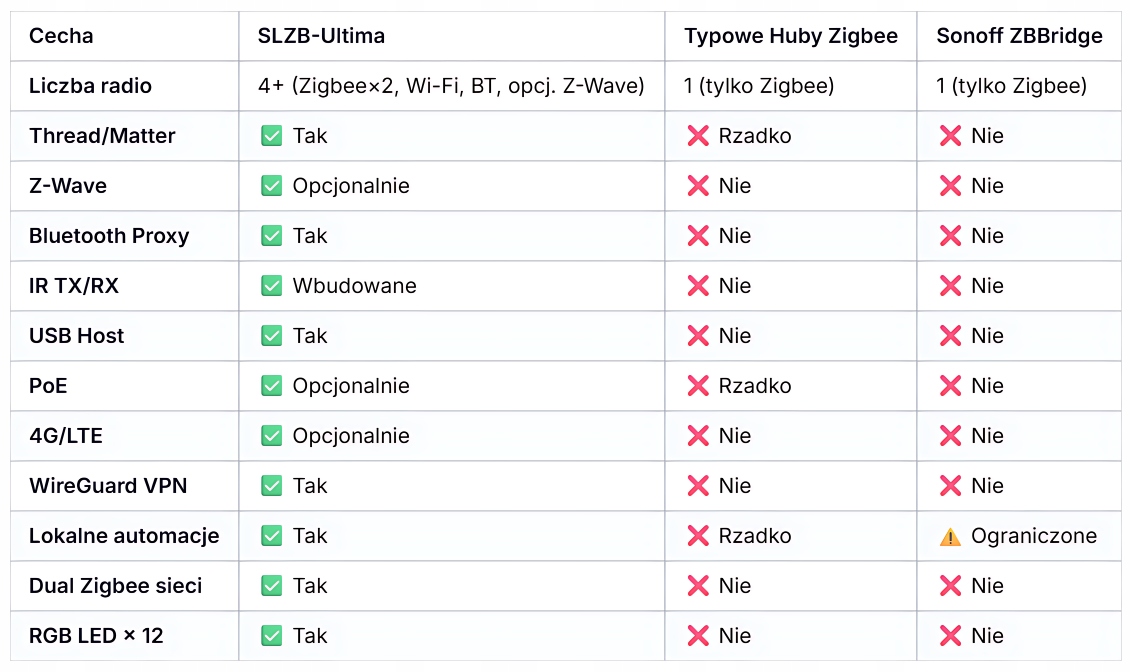Image resolution: width=1131 pixels, height=672 pixels.
Task: Click green check in Dual Zigbee sieci row
Action: point(271,586)
